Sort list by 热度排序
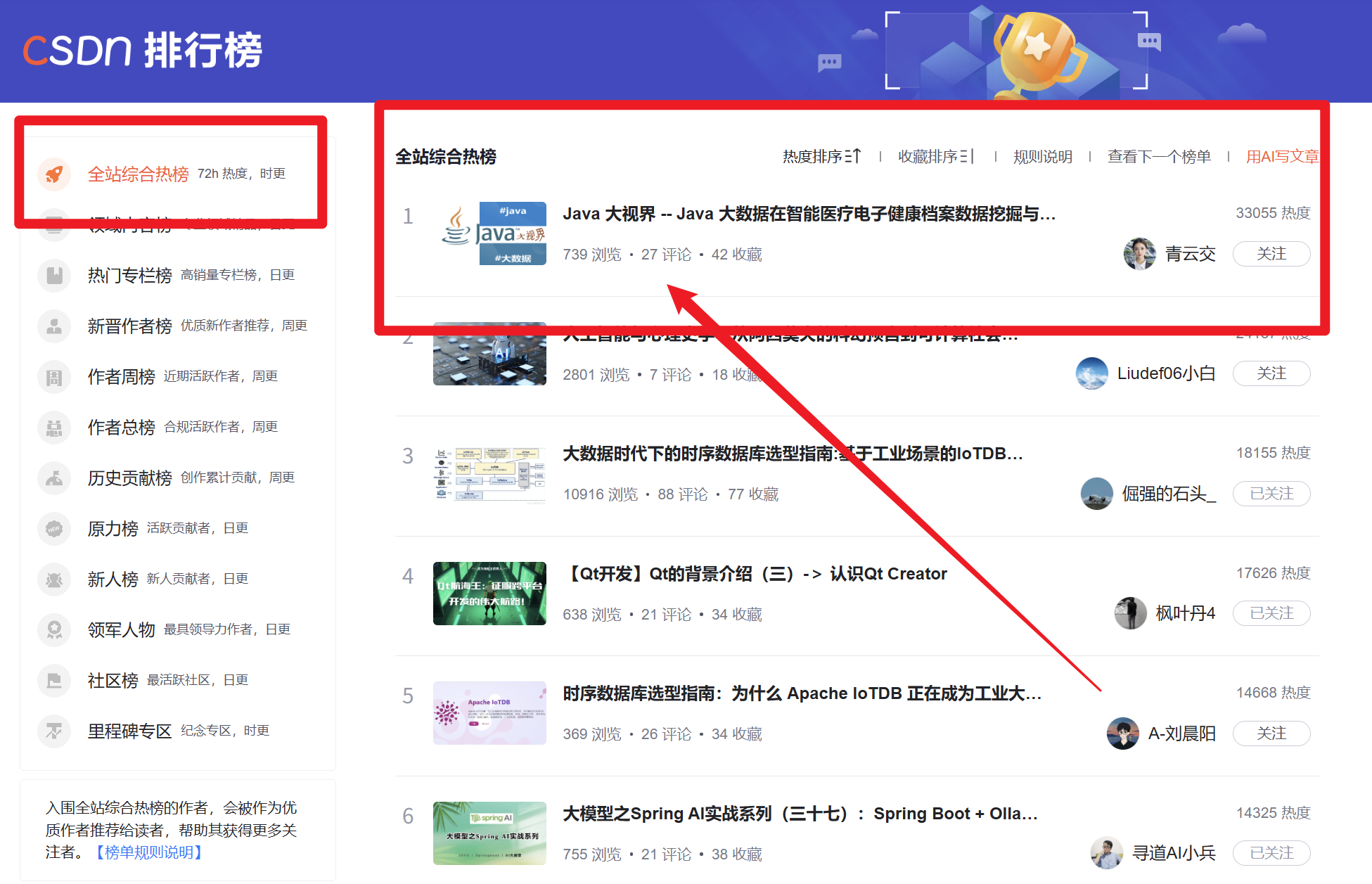Screen dimensions: 1372x884 [x=821, y=156]
